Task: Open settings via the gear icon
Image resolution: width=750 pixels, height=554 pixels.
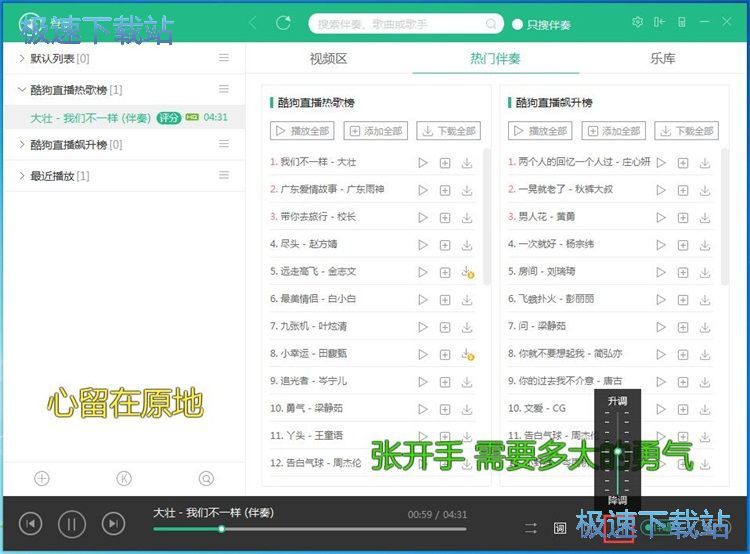Action: (x=638, y=23)
